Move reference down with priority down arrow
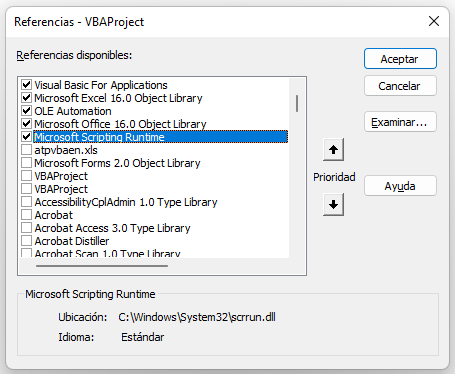Viewport: 455px width, 374px height. point(333,204)
